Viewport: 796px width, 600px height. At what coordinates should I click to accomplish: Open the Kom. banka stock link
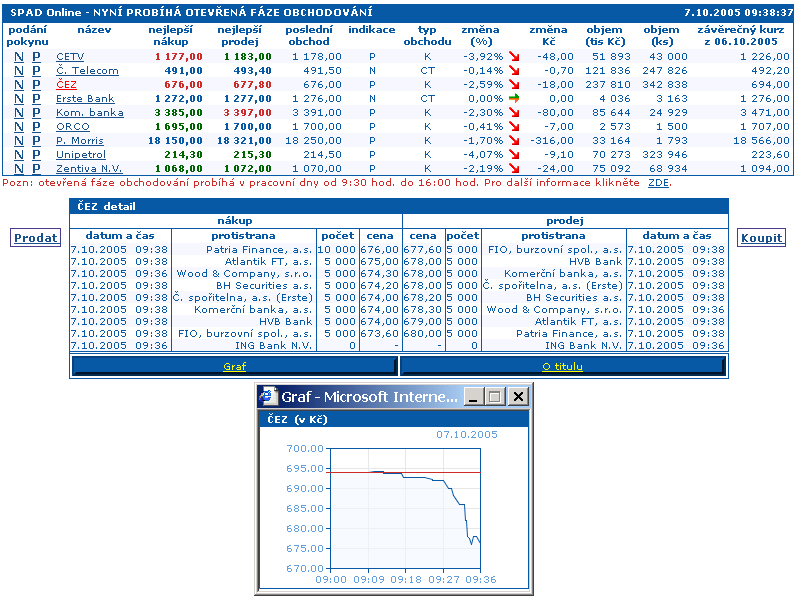[90, 113]
